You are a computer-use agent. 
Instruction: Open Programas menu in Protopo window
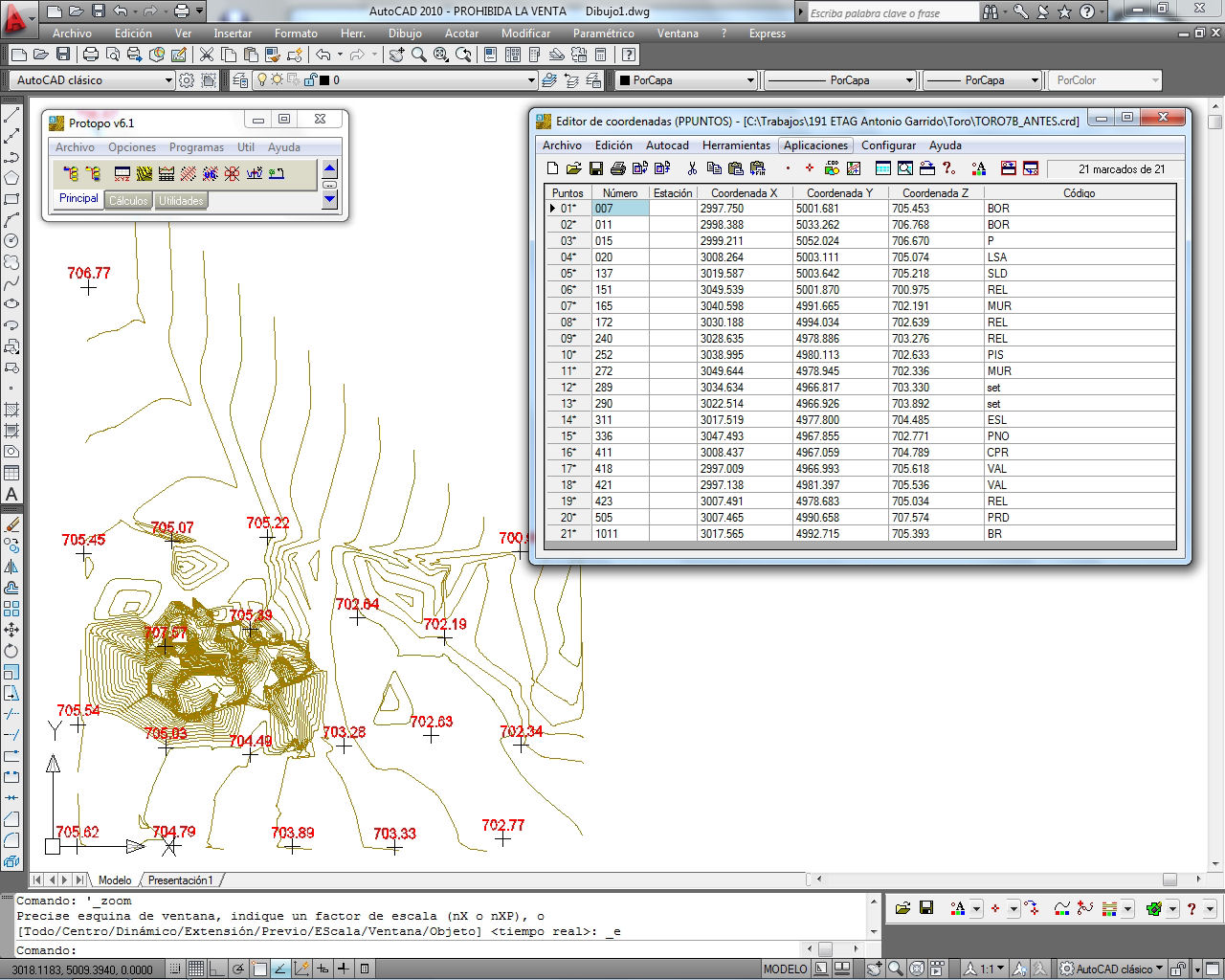click(x=196, y=147)
